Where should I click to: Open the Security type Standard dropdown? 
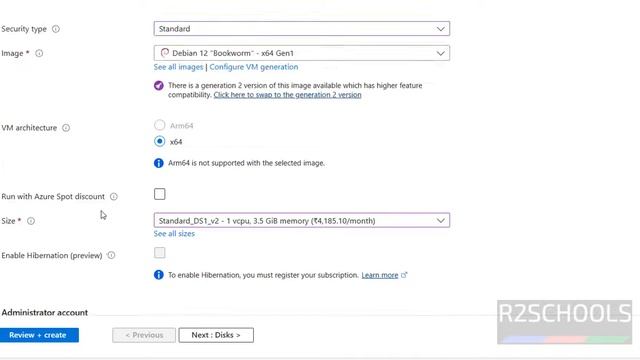point(302,29)
